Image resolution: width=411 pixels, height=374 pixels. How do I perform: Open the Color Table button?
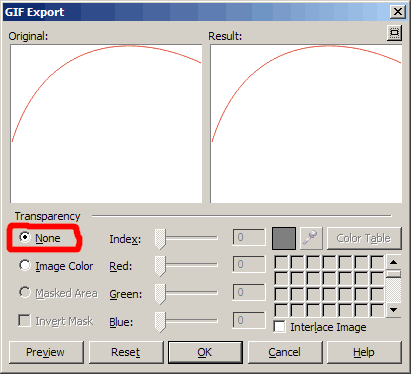click(364, 238)
